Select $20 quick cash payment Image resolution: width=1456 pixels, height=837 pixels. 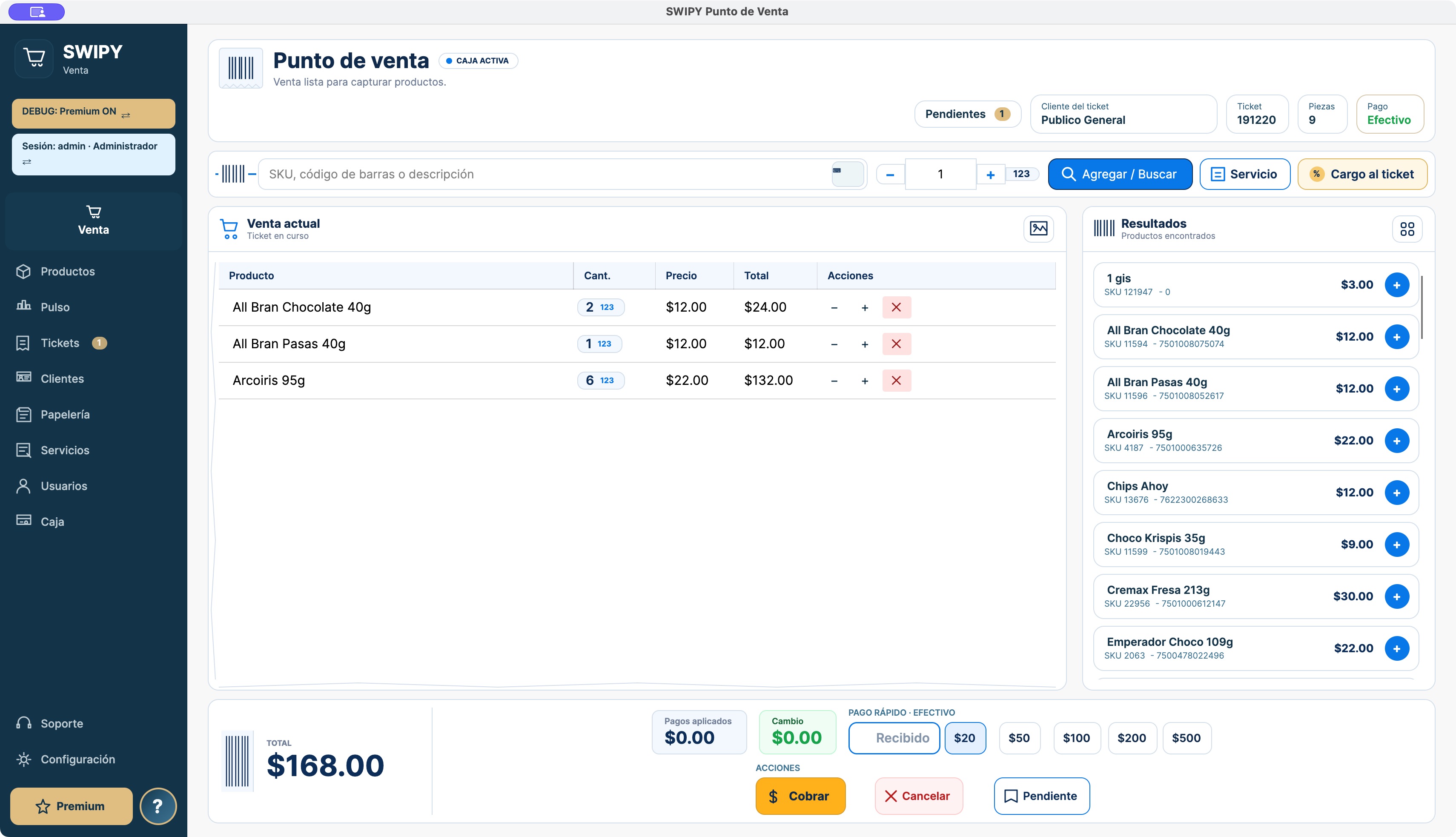point(965,738)
